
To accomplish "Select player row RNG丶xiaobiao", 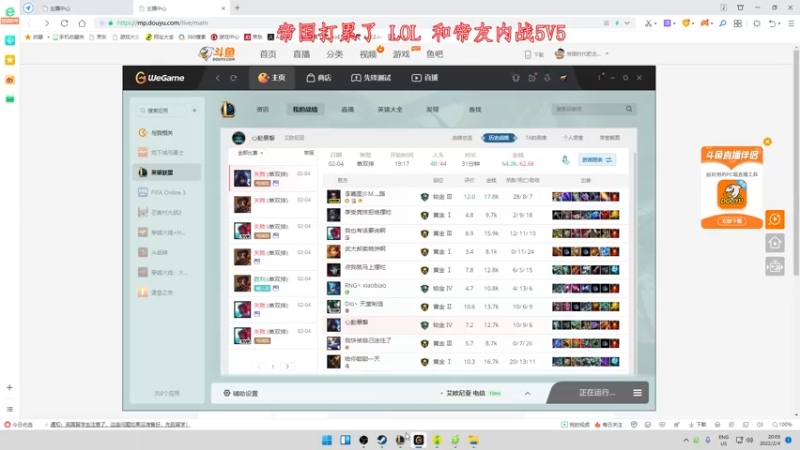I will click(x=475, y=288).
